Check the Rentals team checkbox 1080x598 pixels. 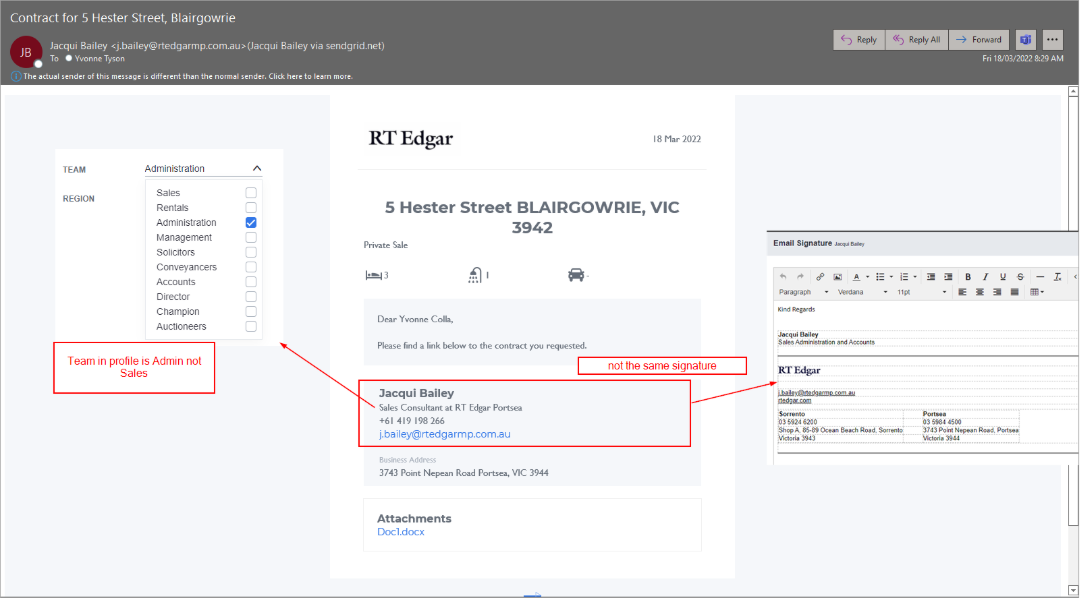pos(251,207)
